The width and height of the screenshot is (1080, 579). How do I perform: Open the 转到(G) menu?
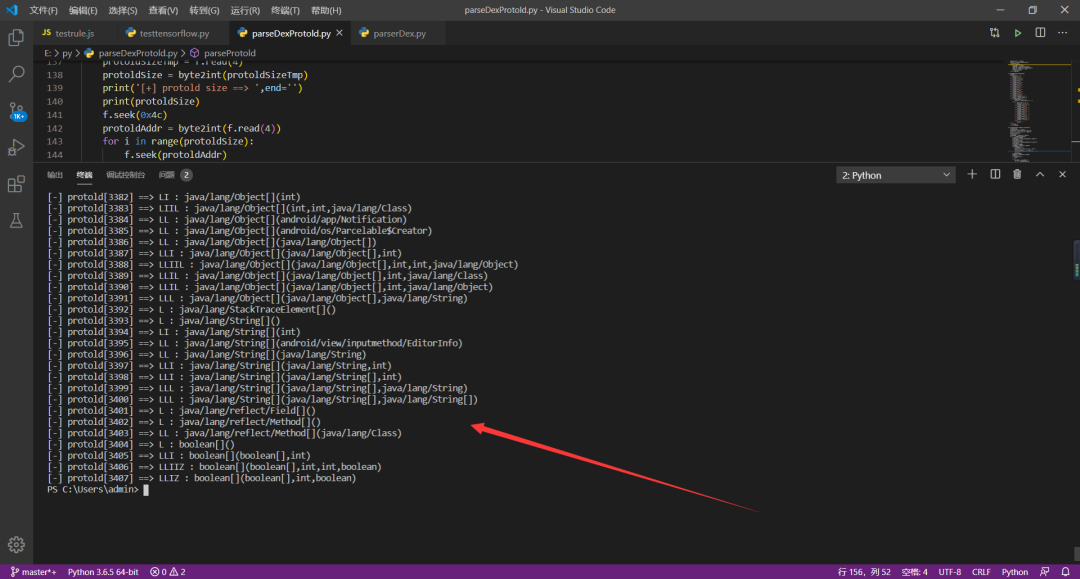[x=204, y=10]
